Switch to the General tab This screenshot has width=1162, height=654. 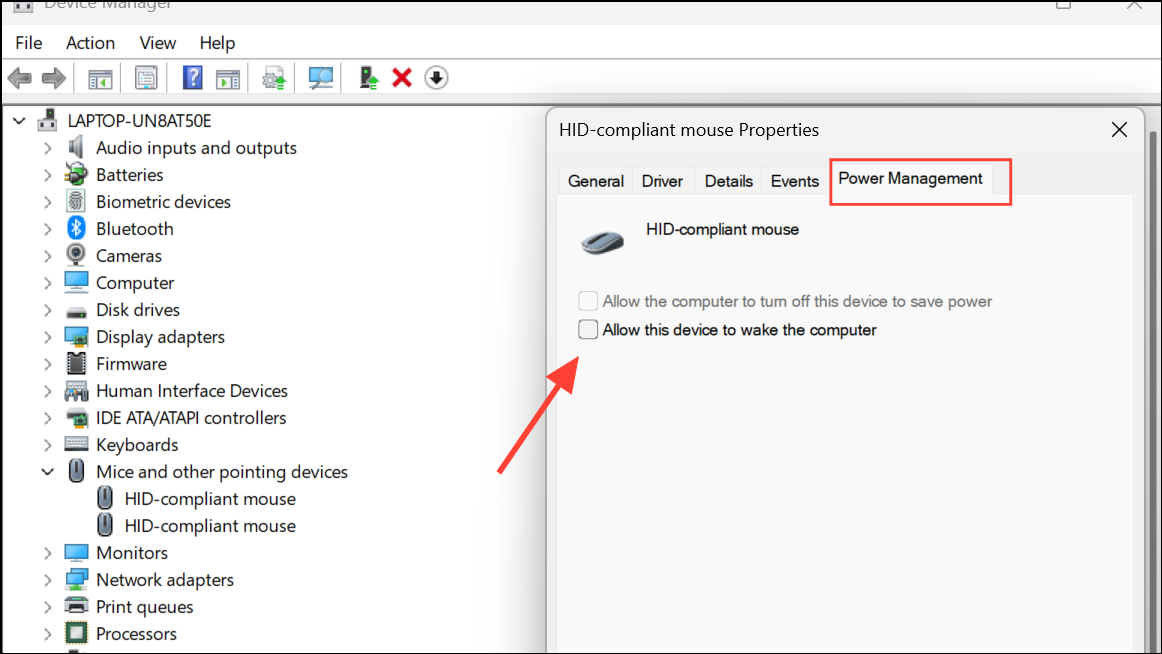596,181
